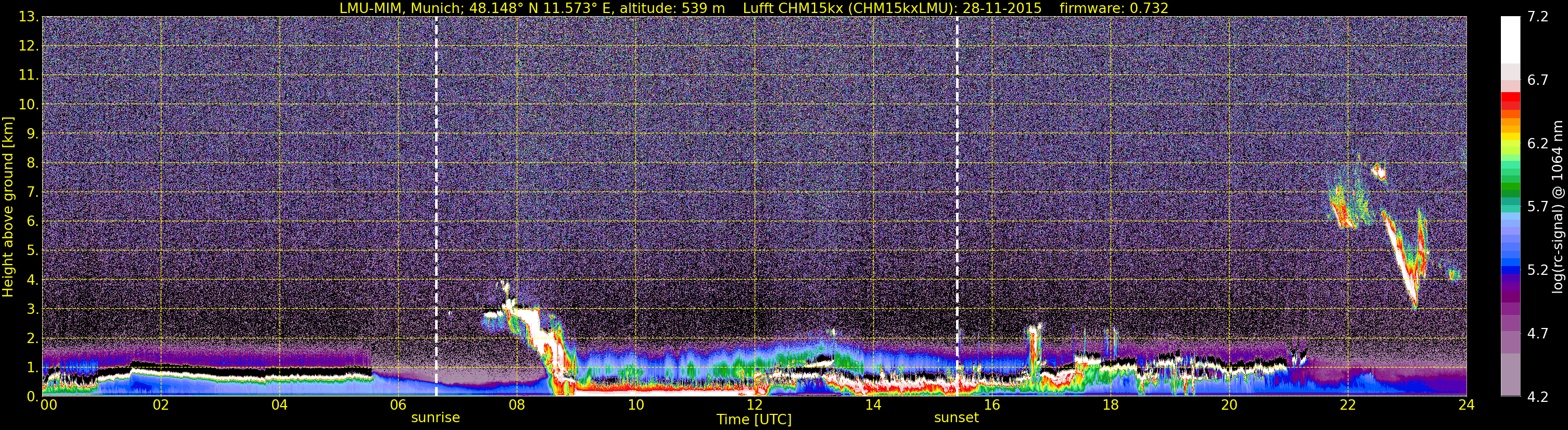Click the colorbar value '4.7'
The width and height of the screenshot is (1568, 430).
click(1538, 333)
